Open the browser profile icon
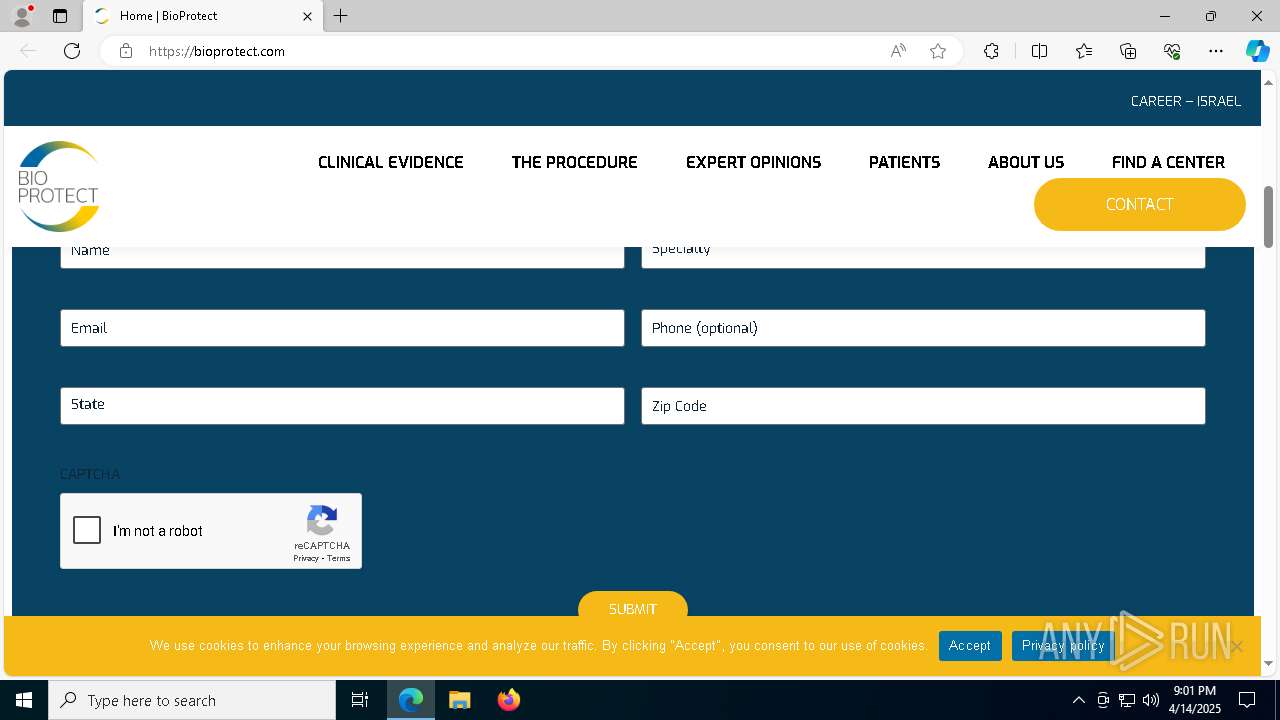1280x720 pixels. coord(22,16)
